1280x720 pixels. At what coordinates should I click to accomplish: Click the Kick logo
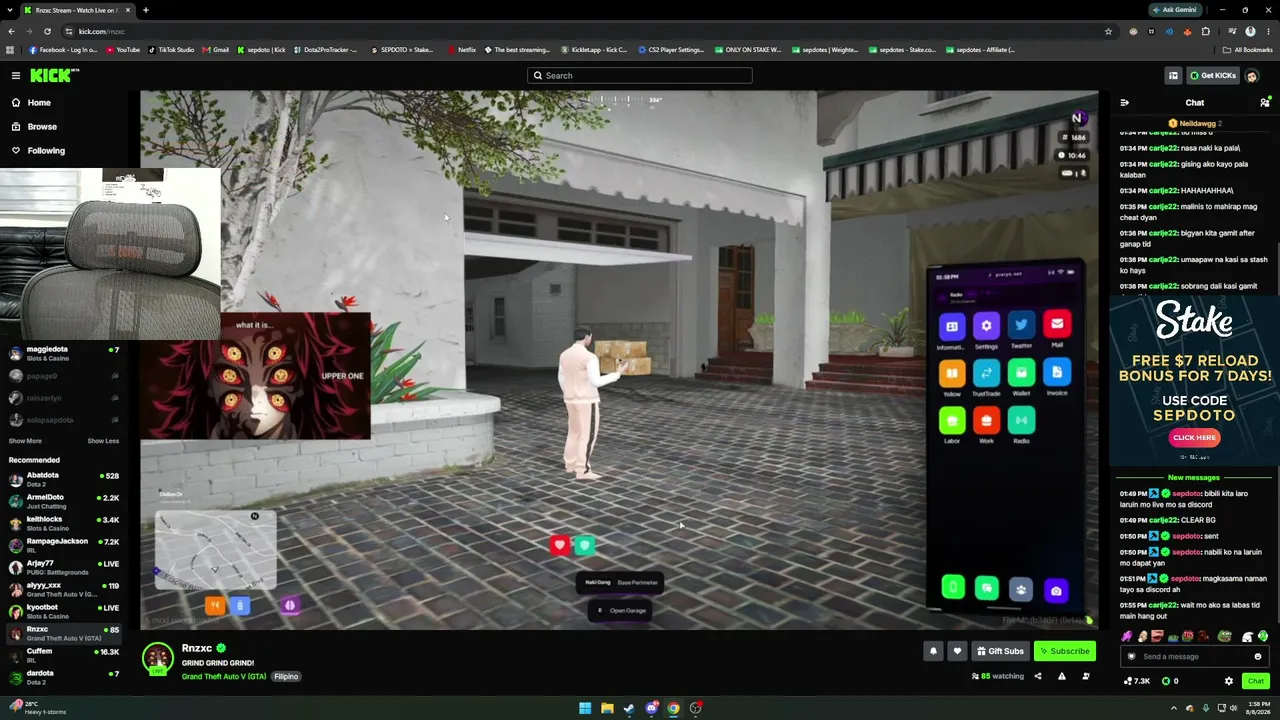click(54, 75)
